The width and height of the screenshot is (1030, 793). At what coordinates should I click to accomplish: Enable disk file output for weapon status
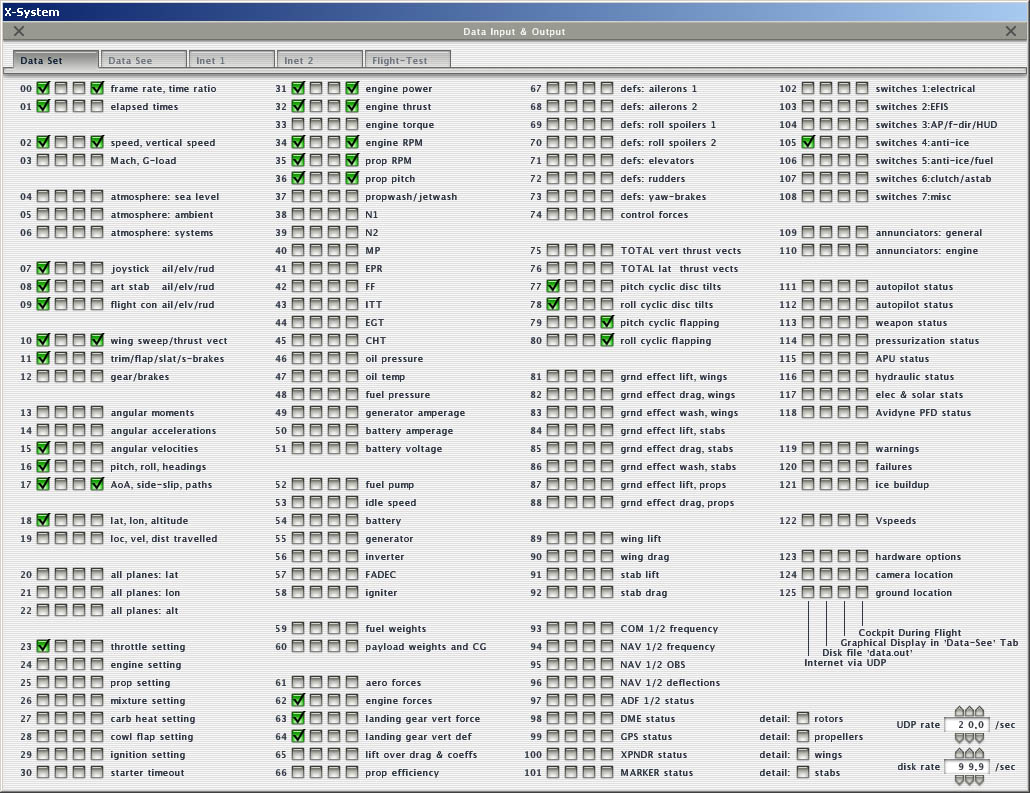tap(826, 322)
